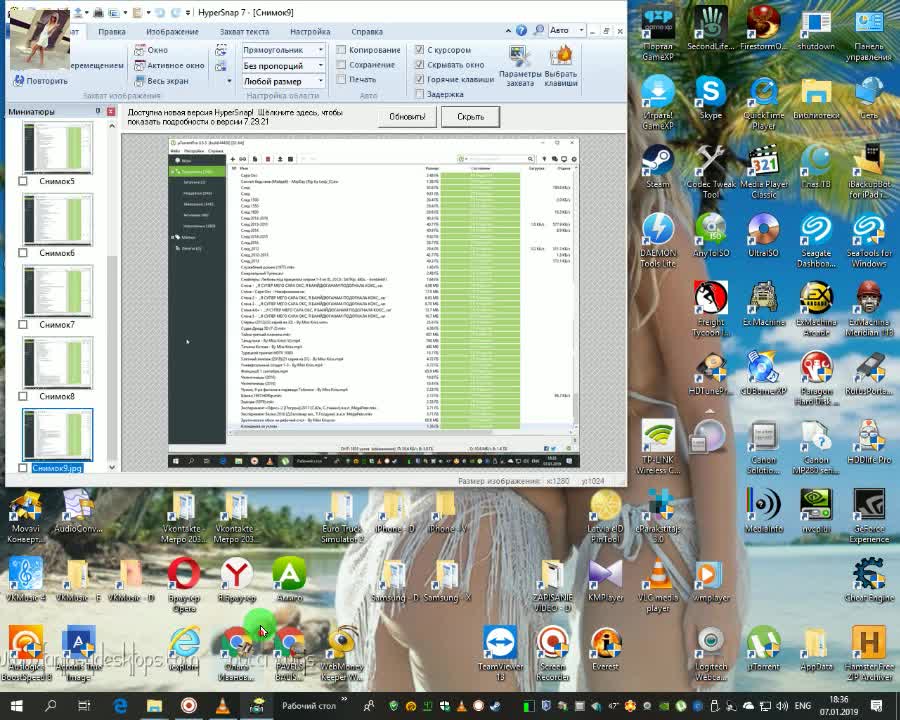Launch Skype from the desktop

(711, 97)
